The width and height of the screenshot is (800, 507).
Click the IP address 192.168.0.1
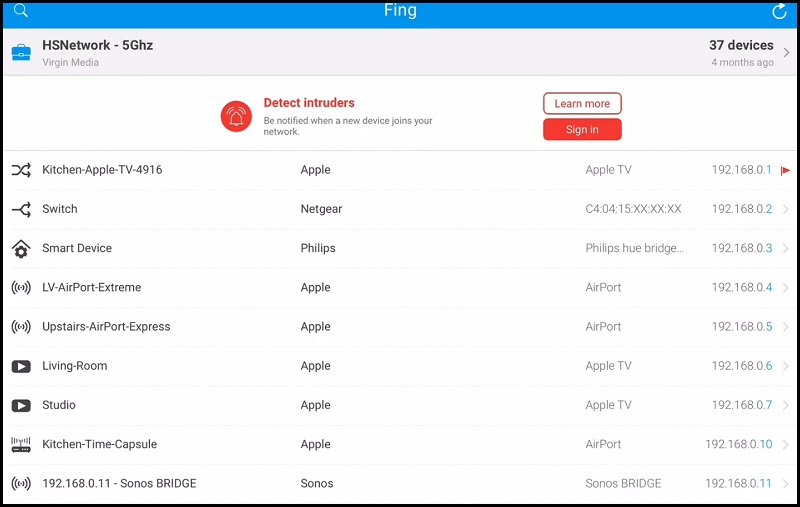click(741, 170)
